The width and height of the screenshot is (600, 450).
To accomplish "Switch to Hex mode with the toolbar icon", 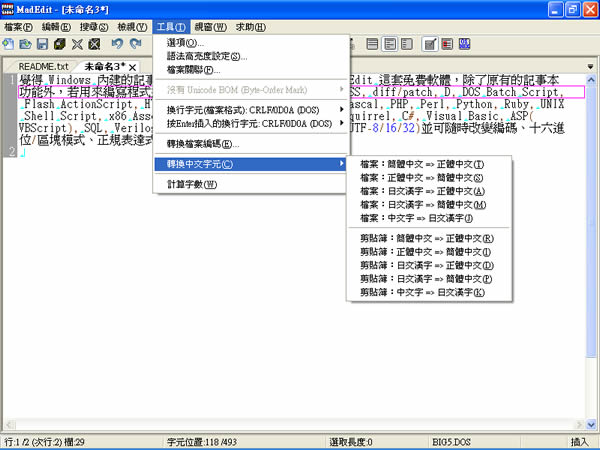I will pyautogui.click(x=467, y=45).
